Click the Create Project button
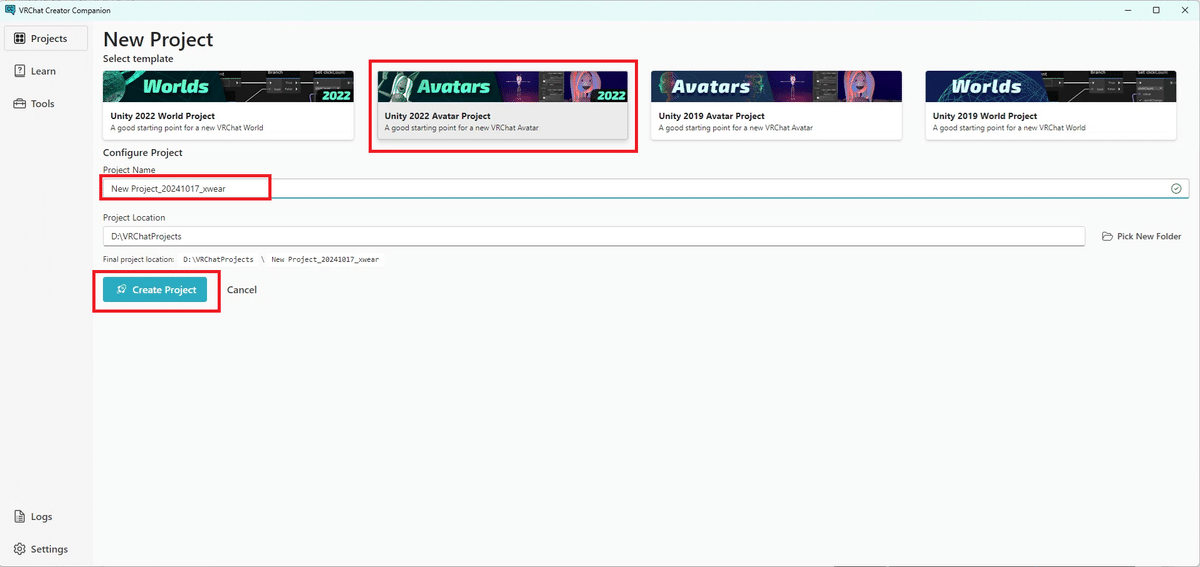The width and height of the screenshot is (1200, 567). tap(155, 290)
